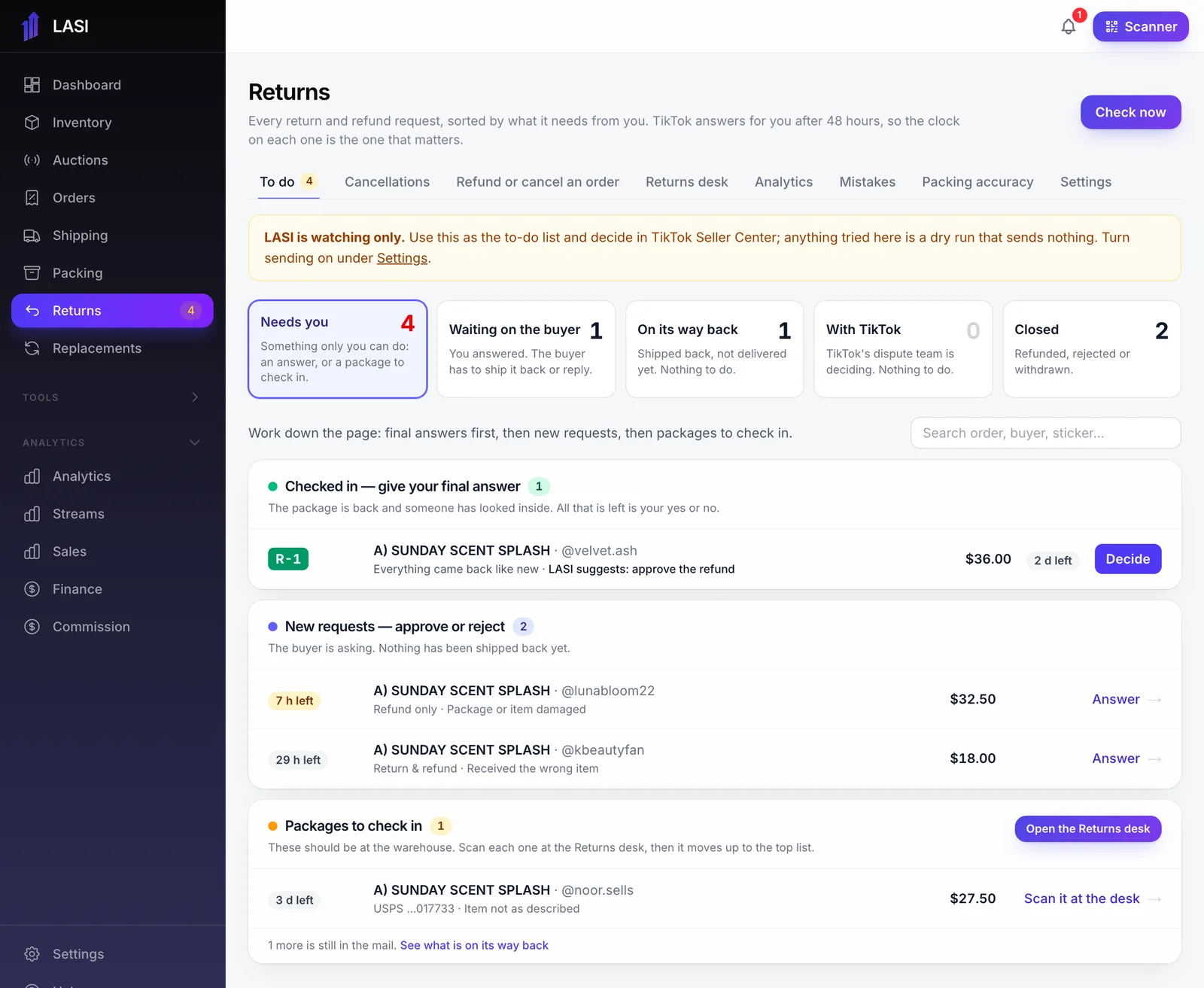This screenshot has height=988, width=1204.
Task: Switch to the Cancellations tab
Action: pyautogui.click(x=387, y=182)
